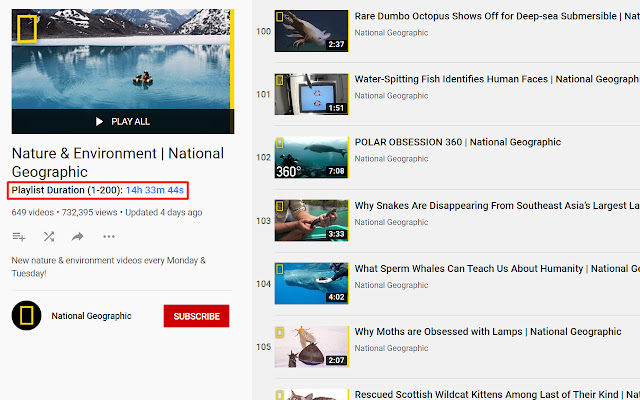
Task: Click the channel name under the Moths video
Action: [x=391, y=348]
